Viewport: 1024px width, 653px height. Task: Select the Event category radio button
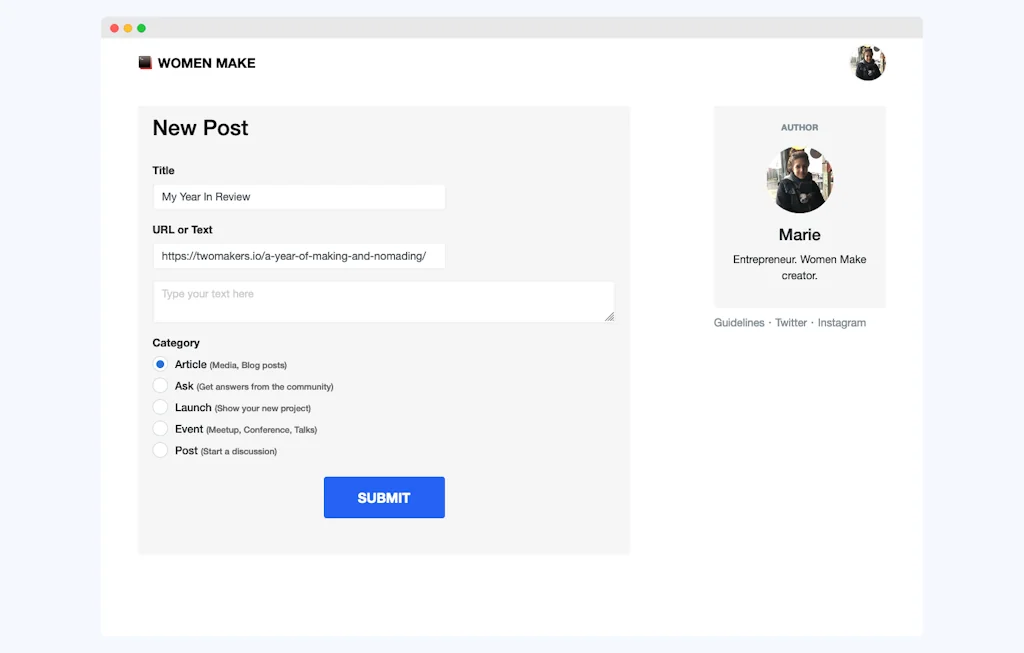click(x=160, y=429)
